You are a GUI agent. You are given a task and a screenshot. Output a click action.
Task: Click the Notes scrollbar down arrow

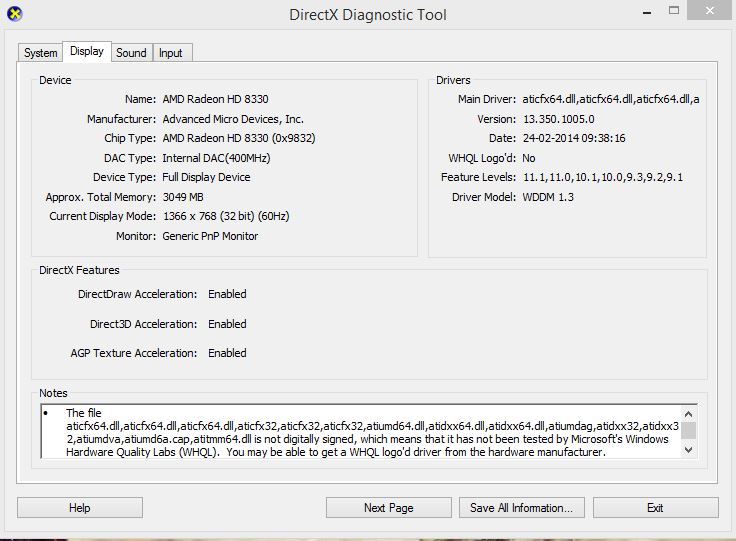688,450
